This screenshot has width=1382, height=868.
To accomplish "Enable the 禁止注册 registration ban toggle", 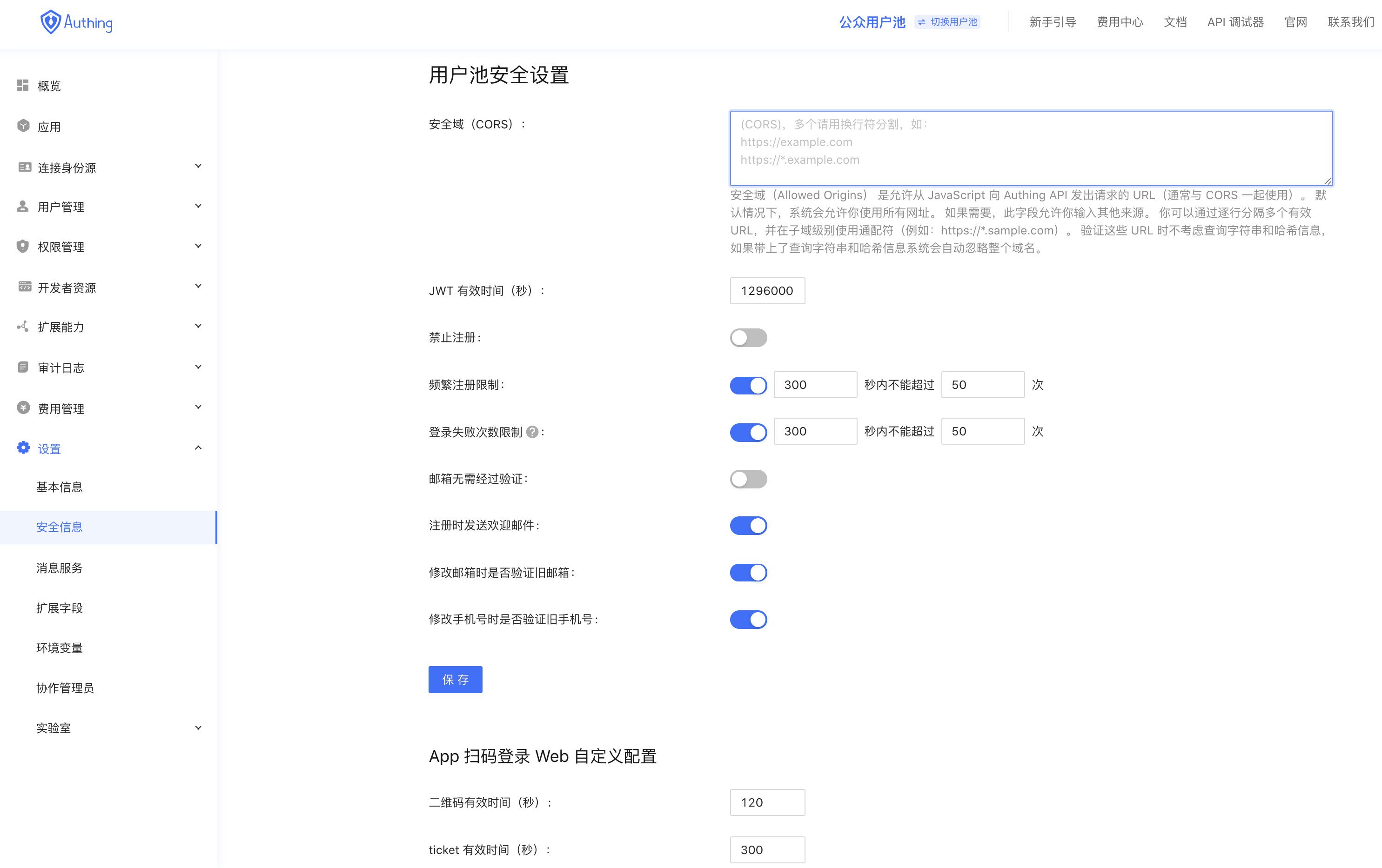I will pos(748,337).
